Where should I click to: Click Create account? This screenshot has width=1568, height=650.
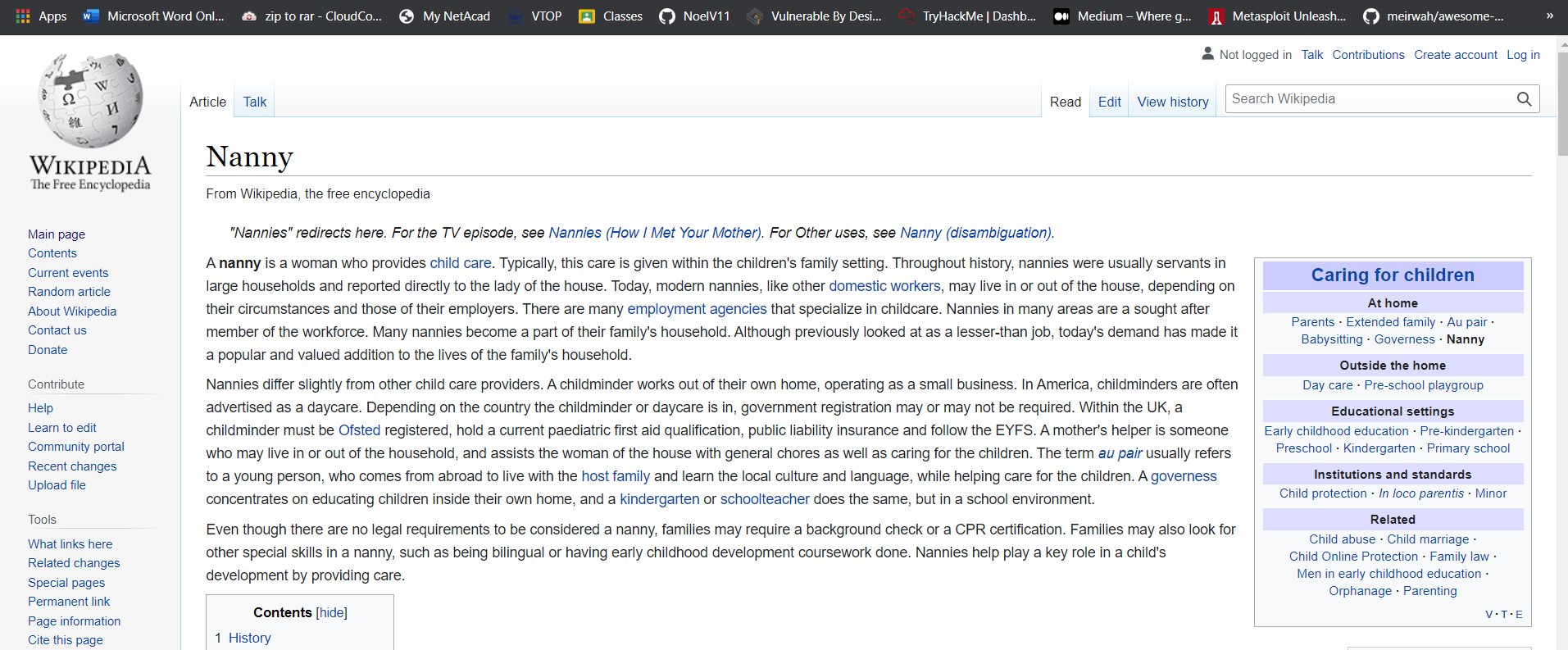coord(1456,55)
